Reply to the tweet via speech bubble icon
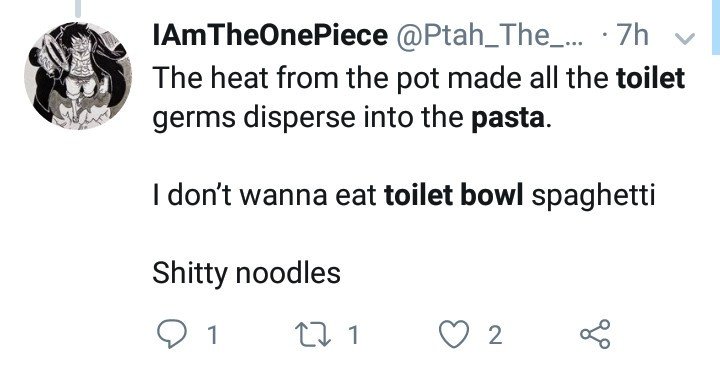 [172, 334]
